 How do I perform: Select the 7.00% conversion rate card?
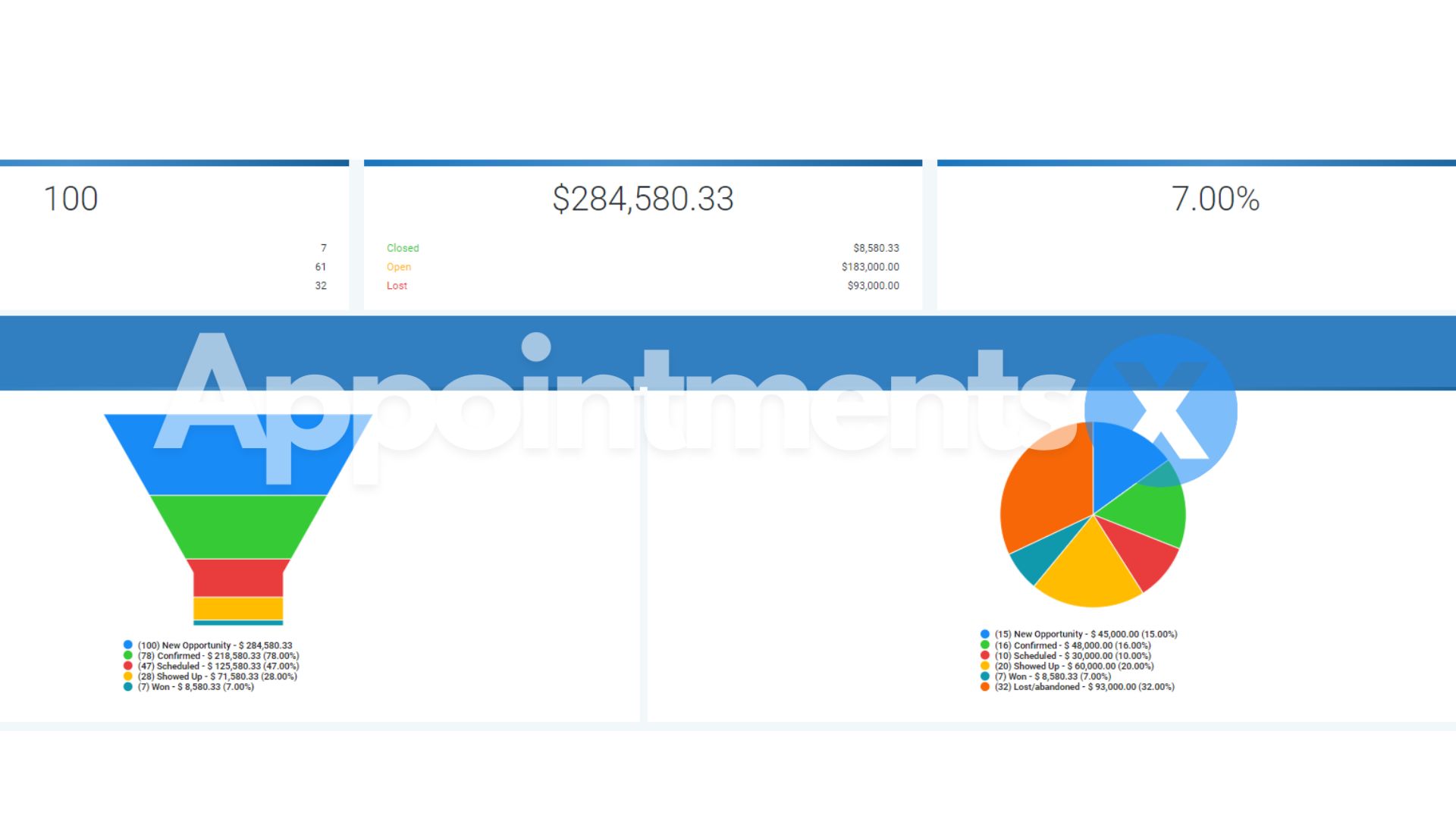pos(1215,199)
